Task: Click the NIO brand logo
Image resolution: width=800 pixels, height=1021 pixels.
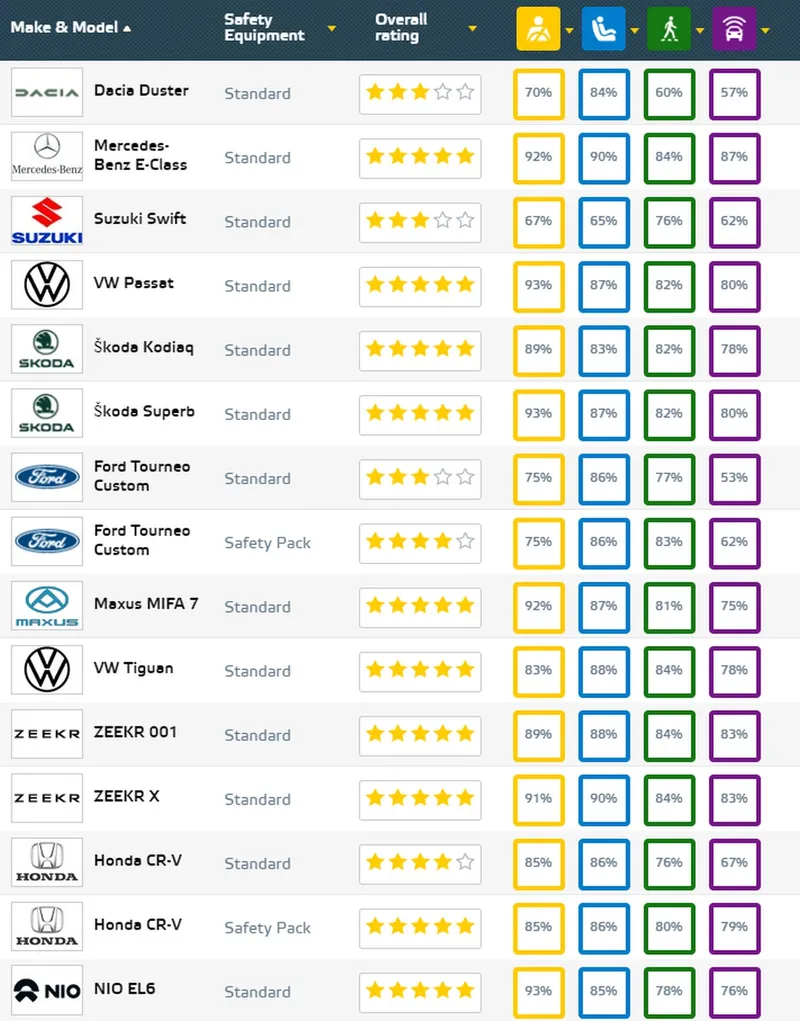Action: tap(47, 990)
